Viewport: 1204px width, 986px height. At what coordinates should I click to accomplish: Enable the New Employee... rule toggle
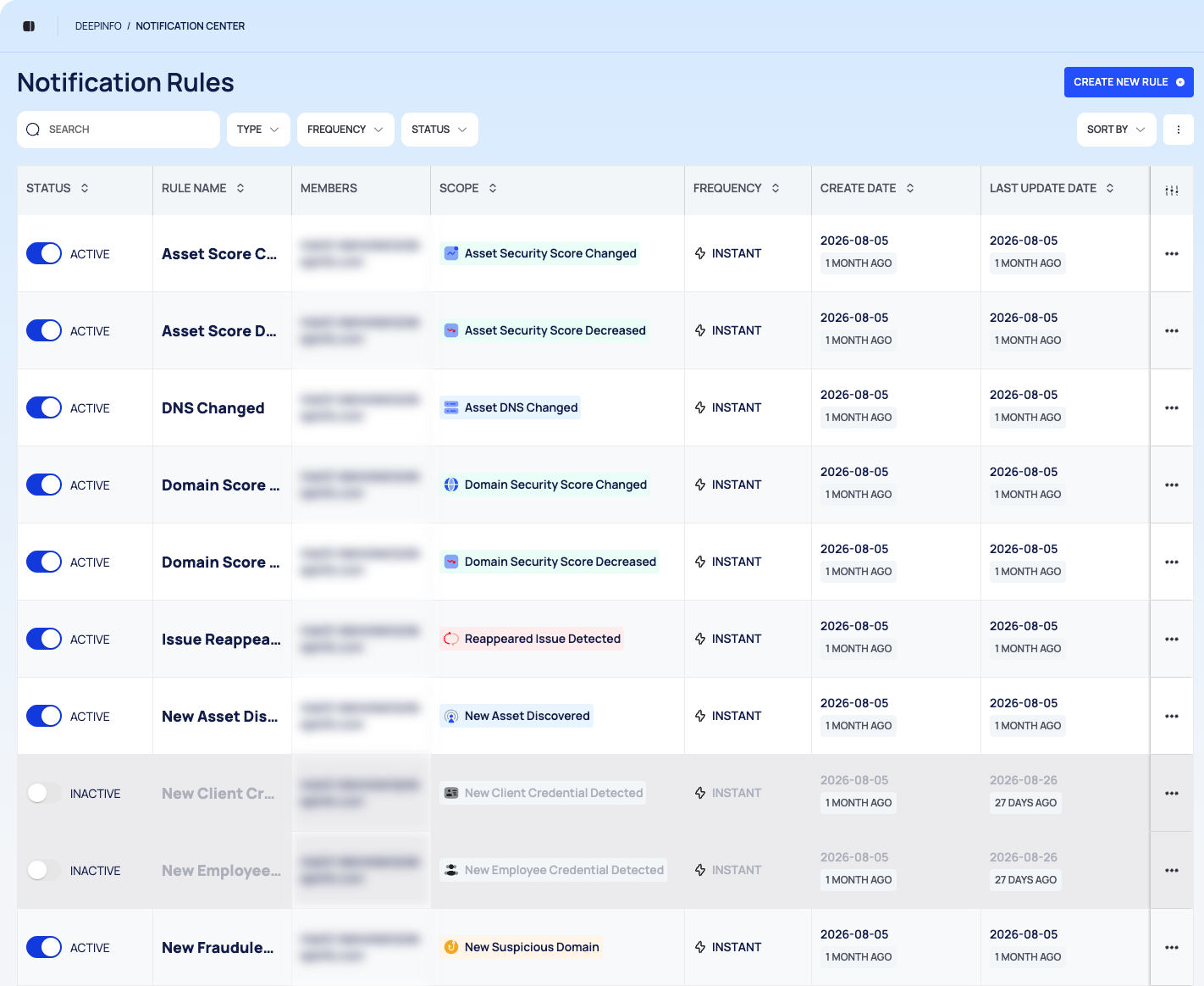click(44, 870)
